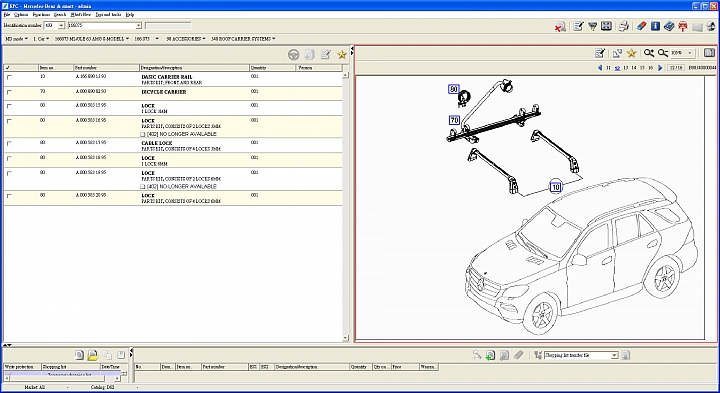Click the parts list vertical scrollbar down arrow
The width and height of the screenshot is (720, 393).
(x=346, y=338)
